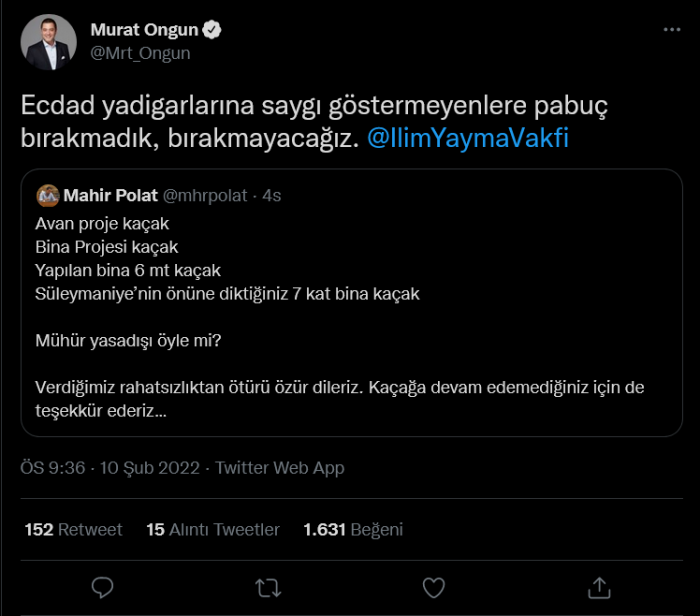Image resolution: width=700 pixels, height=616 pixels.
Task: Open Murat Ongun's profile picture
Action: tap(50, 42)
